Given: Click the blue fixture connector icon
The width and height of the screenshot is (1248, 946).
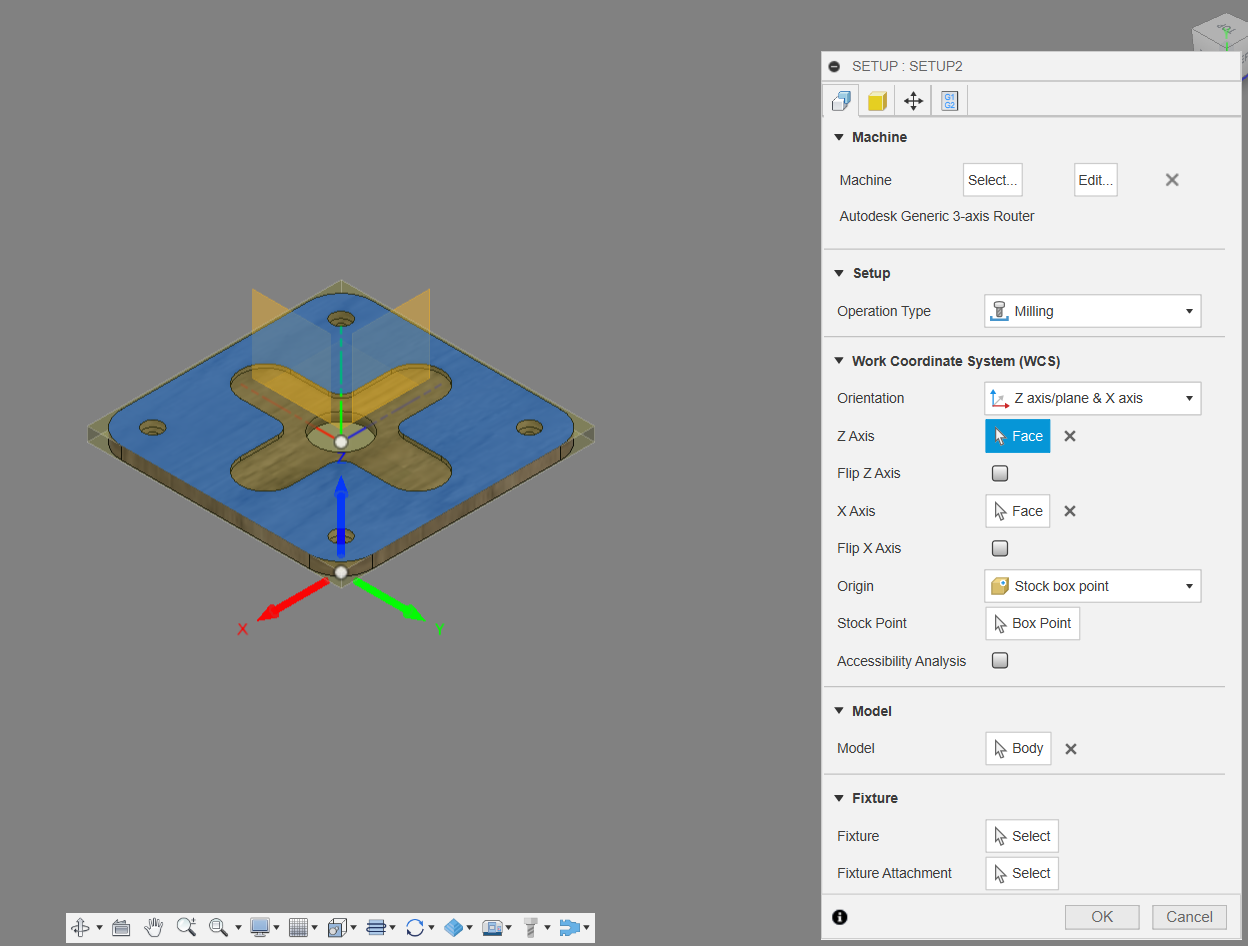Looking at the screenshot, I should pyautogui.click(x=569, y=928).
